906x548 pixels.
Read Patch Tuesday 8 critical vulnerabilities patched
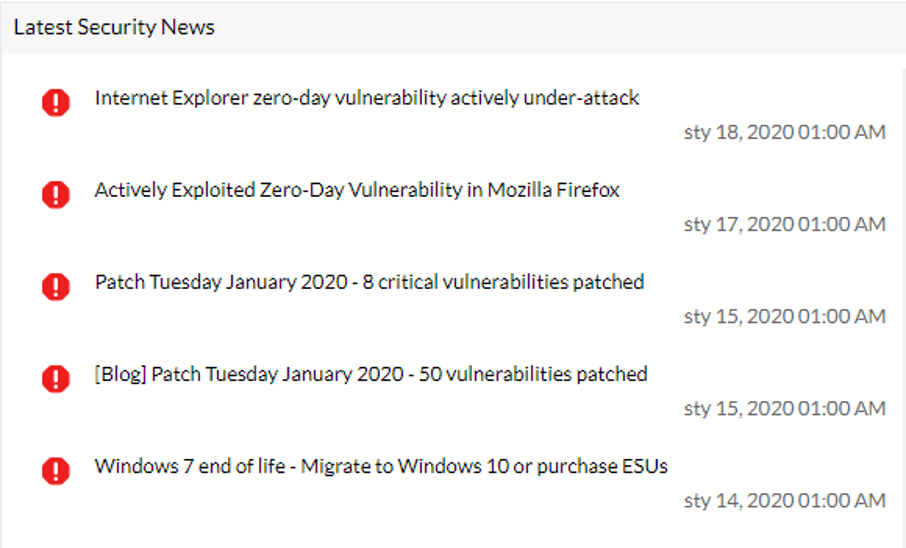point(368,282)
